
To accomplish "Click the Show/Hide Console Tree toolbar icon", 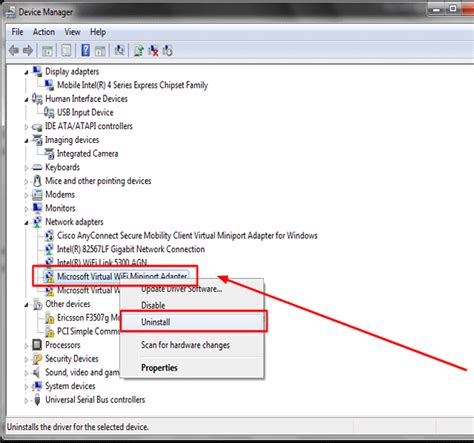I will pos(47,51).
